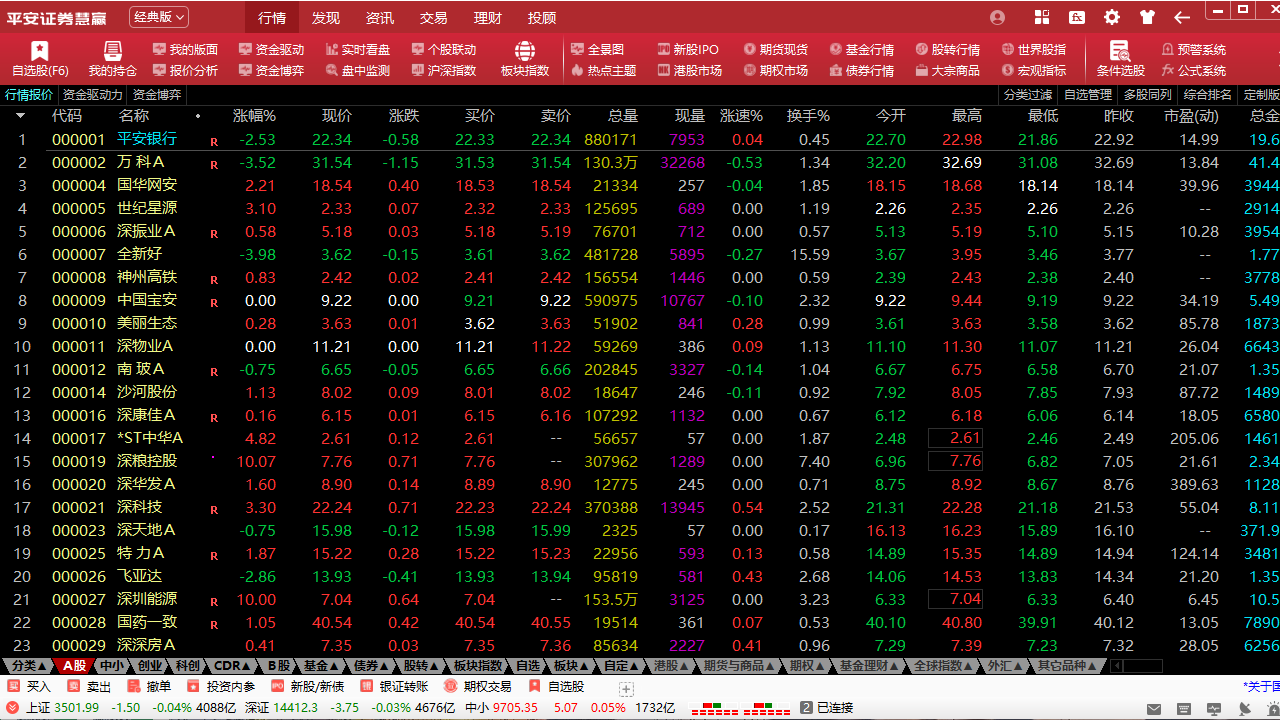Switch to the 投顾 main tab

[x=542, y=18]
